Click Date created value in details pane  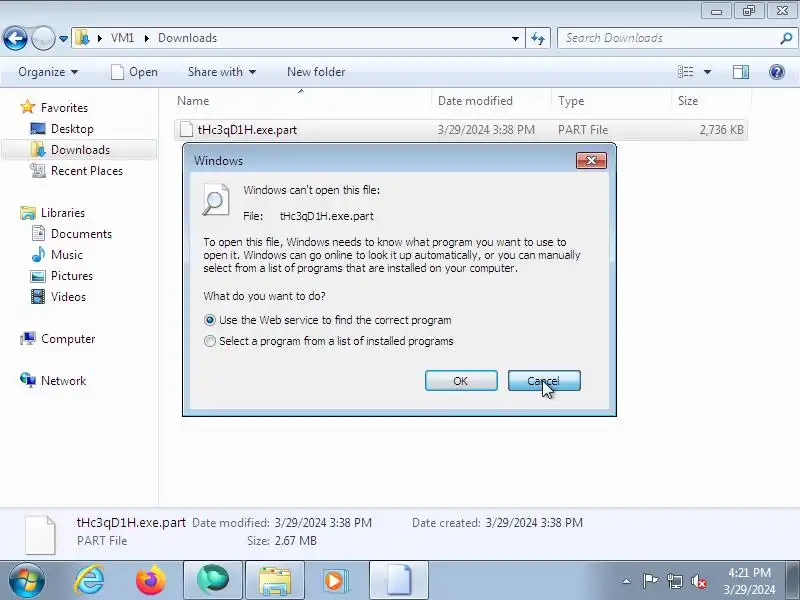534,523
